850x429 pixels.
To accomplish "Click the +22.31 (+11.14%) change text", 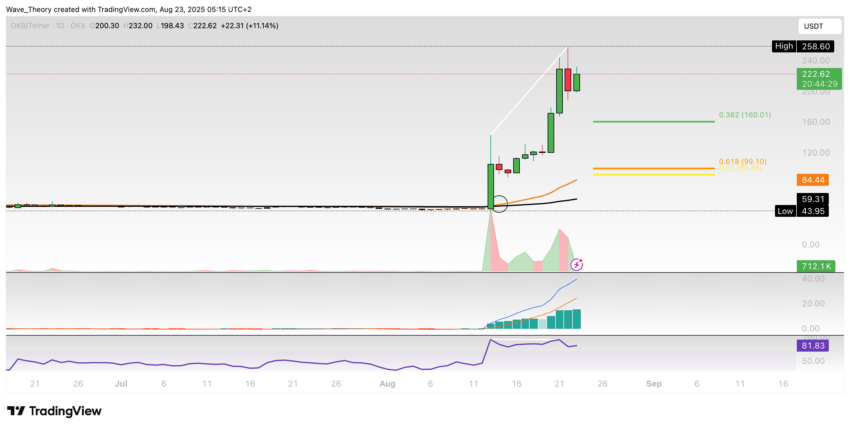I will tap(249, 25).
